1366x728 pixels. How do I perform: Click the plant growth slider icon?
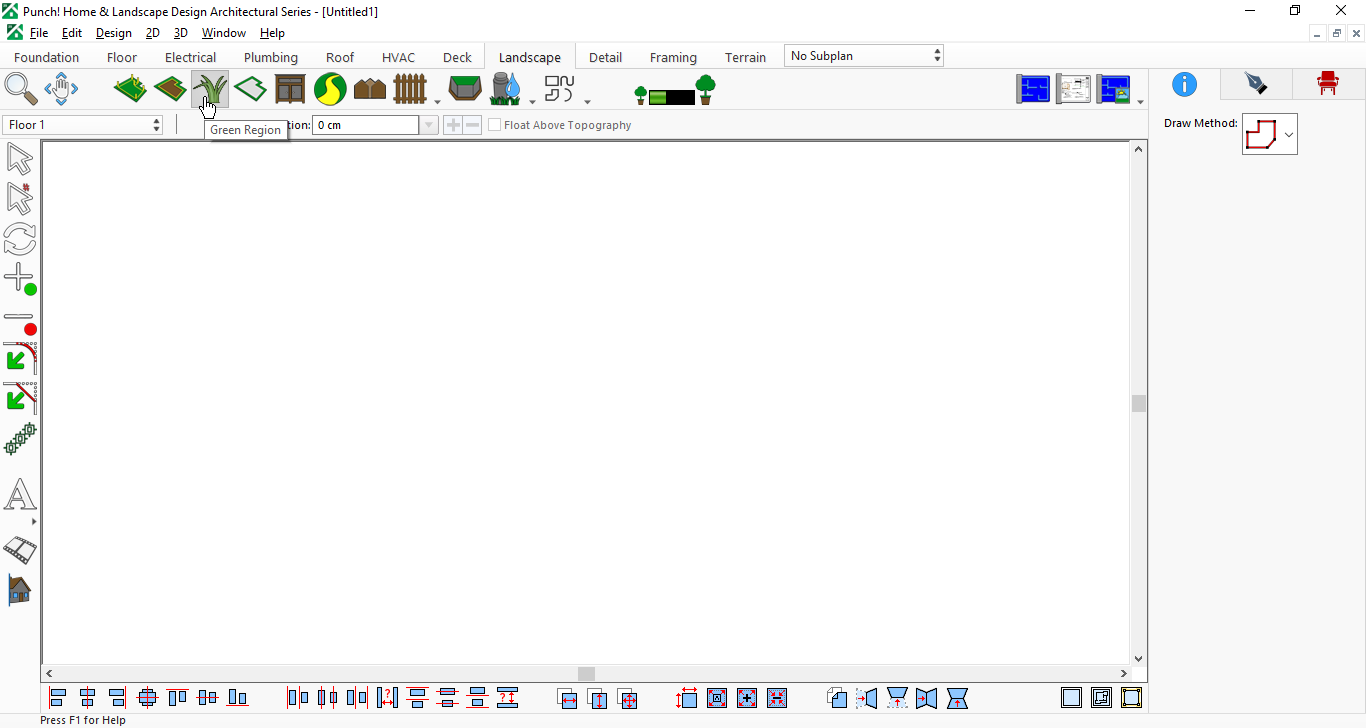point(676,91)
